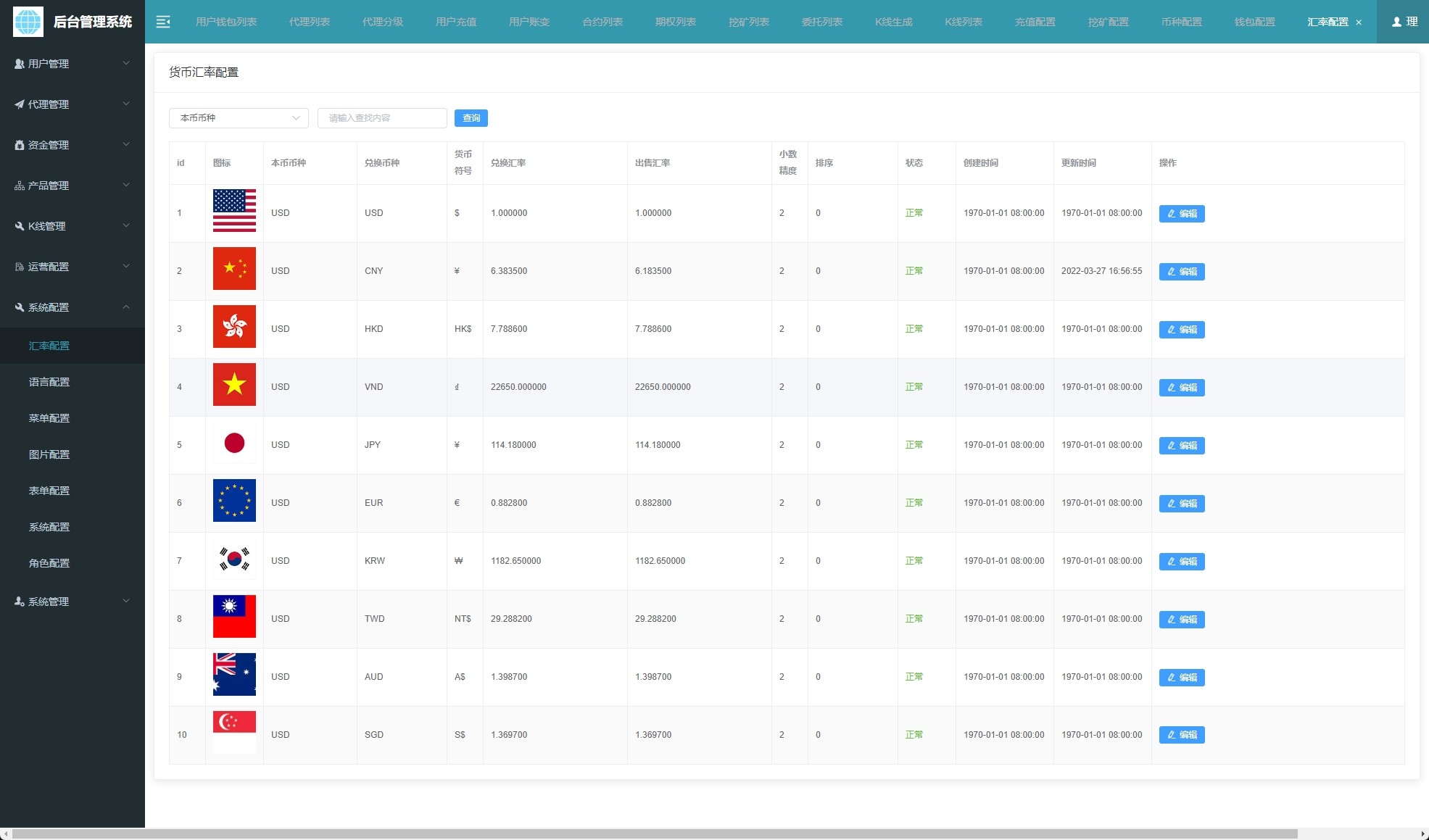Collapse the 系统配置 sidebar menu

(73, 307)
